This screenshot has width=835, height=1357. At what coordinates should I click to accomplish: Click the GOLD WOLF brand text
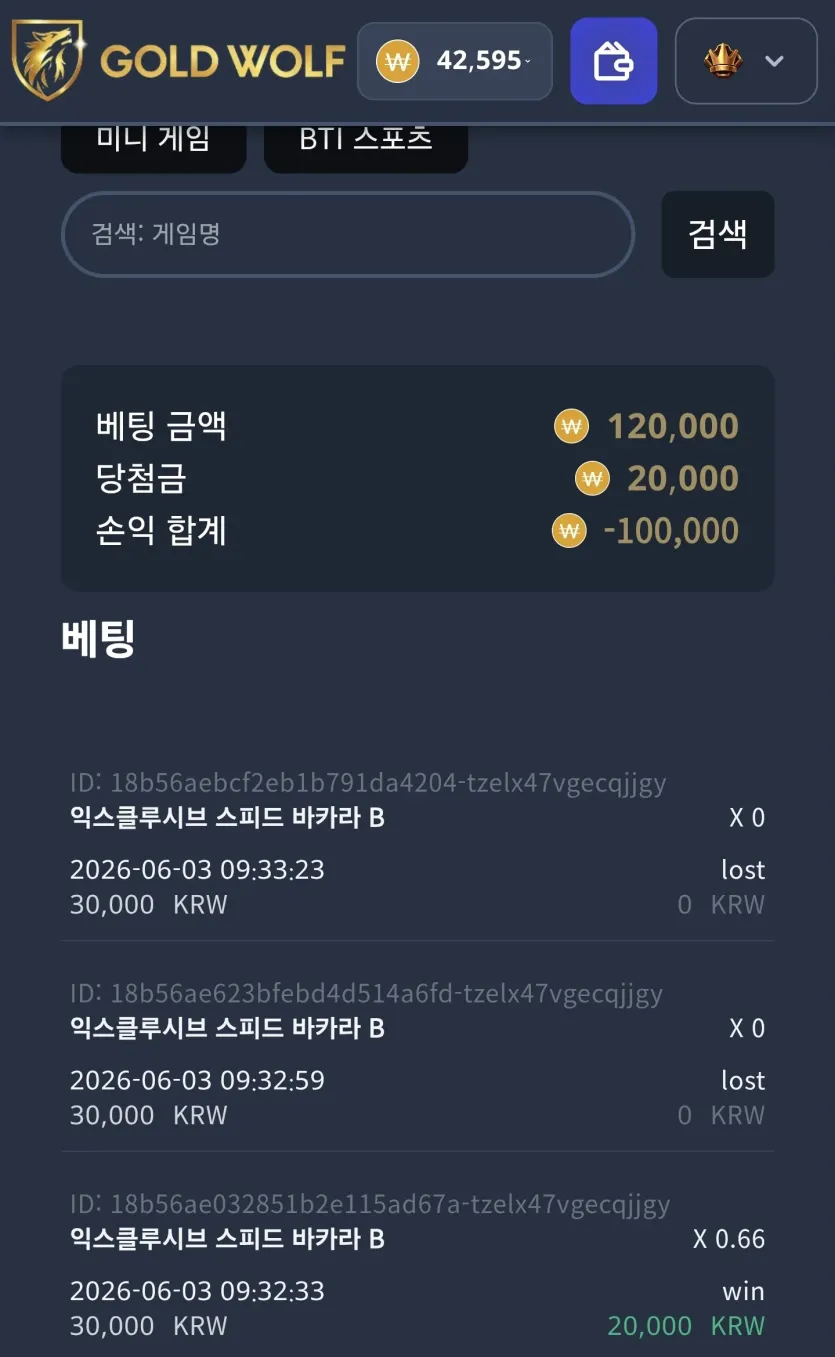pyautogui.click(x=222, y=61)
